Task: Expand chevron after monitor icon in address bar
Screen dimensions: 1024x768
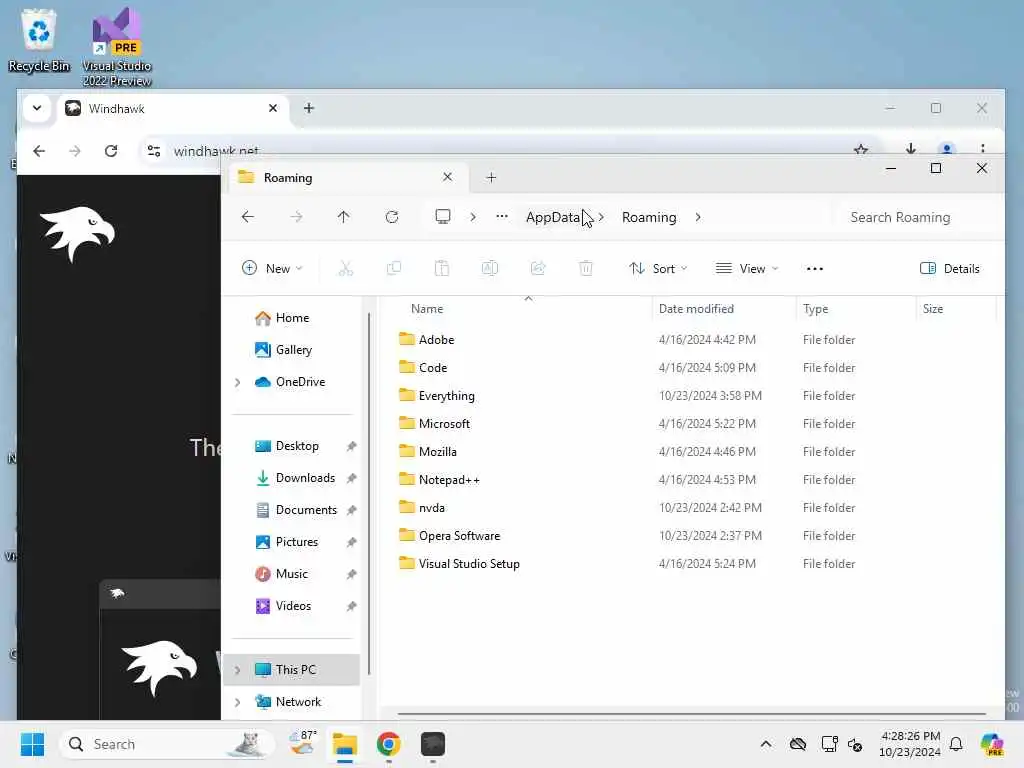Action: point(473,217)
